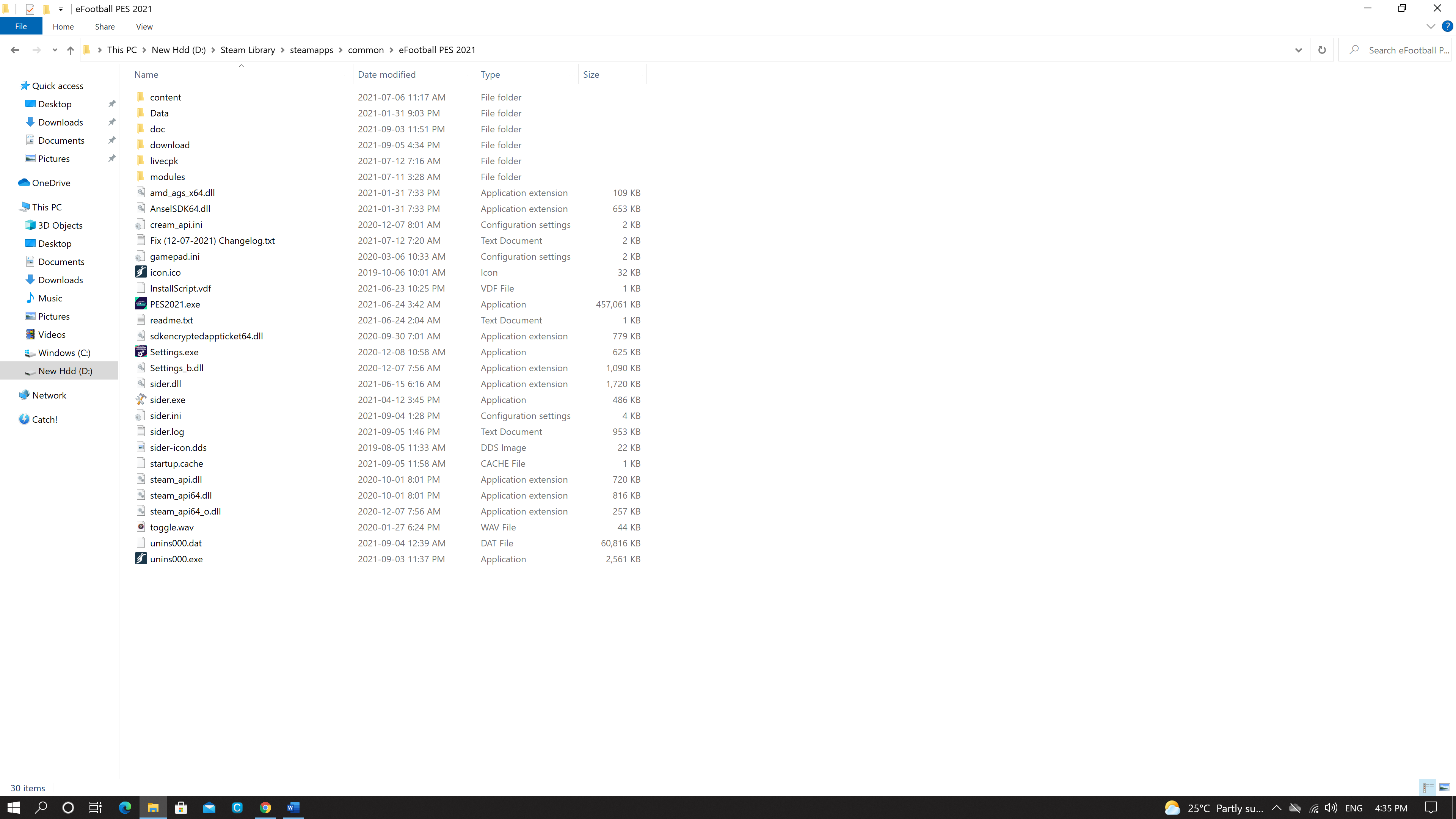Switch to the View ribbon tab
1456x819 pixels.
pyautogui.click(x=144, y=27)
